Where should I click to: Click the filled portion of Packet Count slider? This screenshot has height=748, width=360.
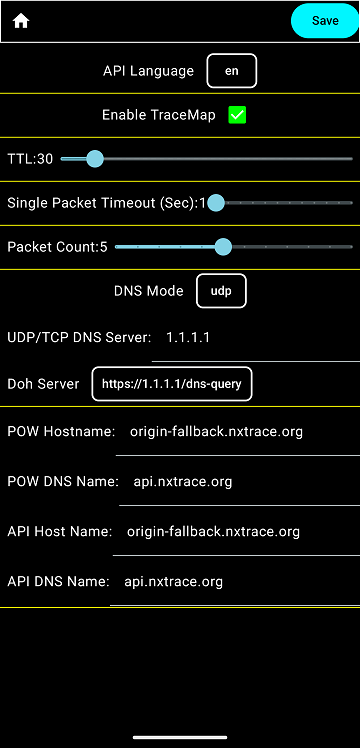coord(167,247)
